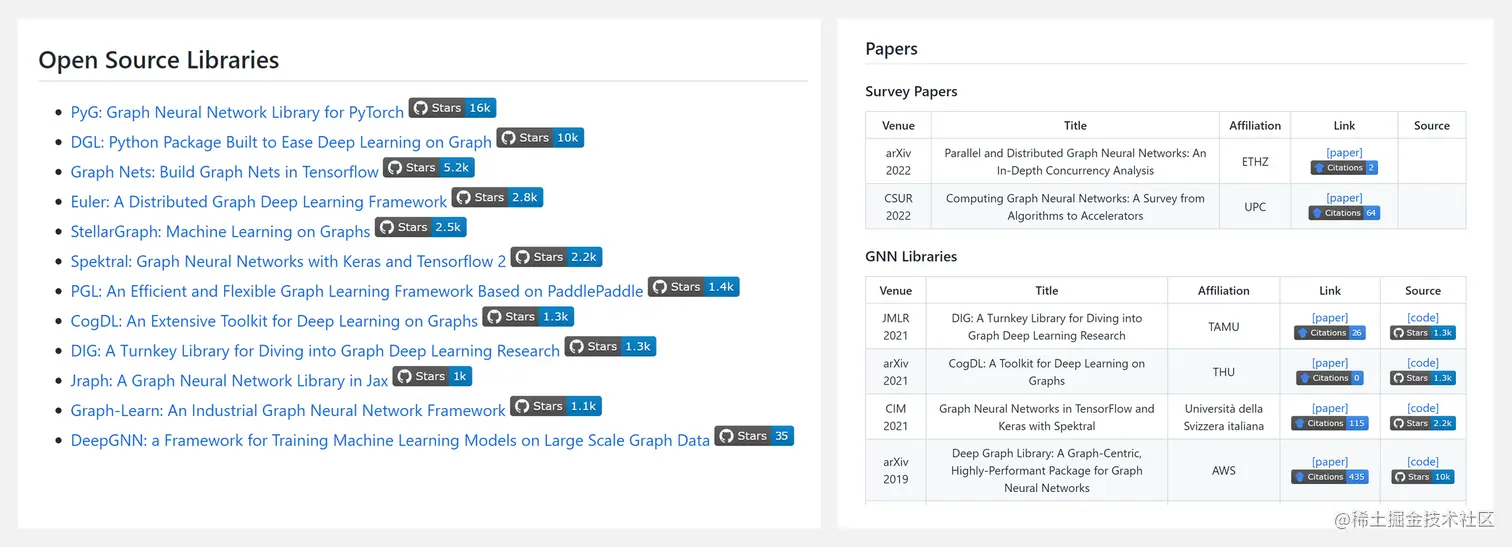The image size is (1512, 547).
Task: Open [paper] link in CogDL arXiv 2021 row
Action: click(x=1330, y=363)
